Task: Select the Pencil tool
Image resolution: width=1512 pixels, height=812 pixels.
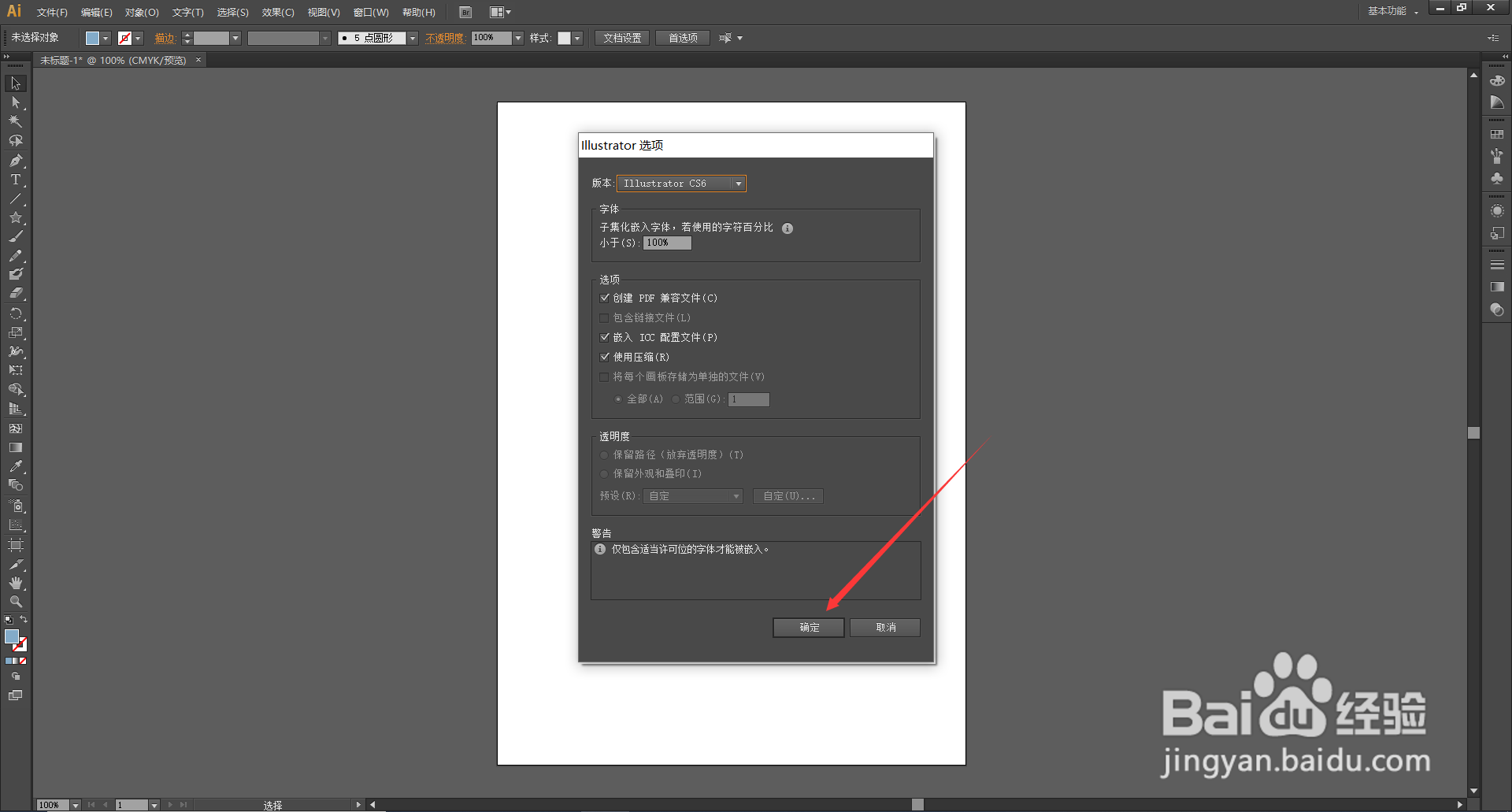Action: [x=16, y=255]
